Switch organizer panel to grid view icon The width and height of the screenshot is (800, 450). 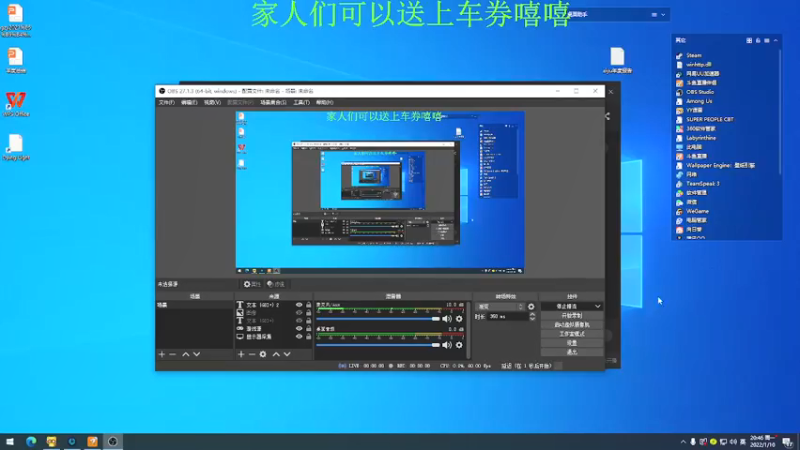coord(749,40)
